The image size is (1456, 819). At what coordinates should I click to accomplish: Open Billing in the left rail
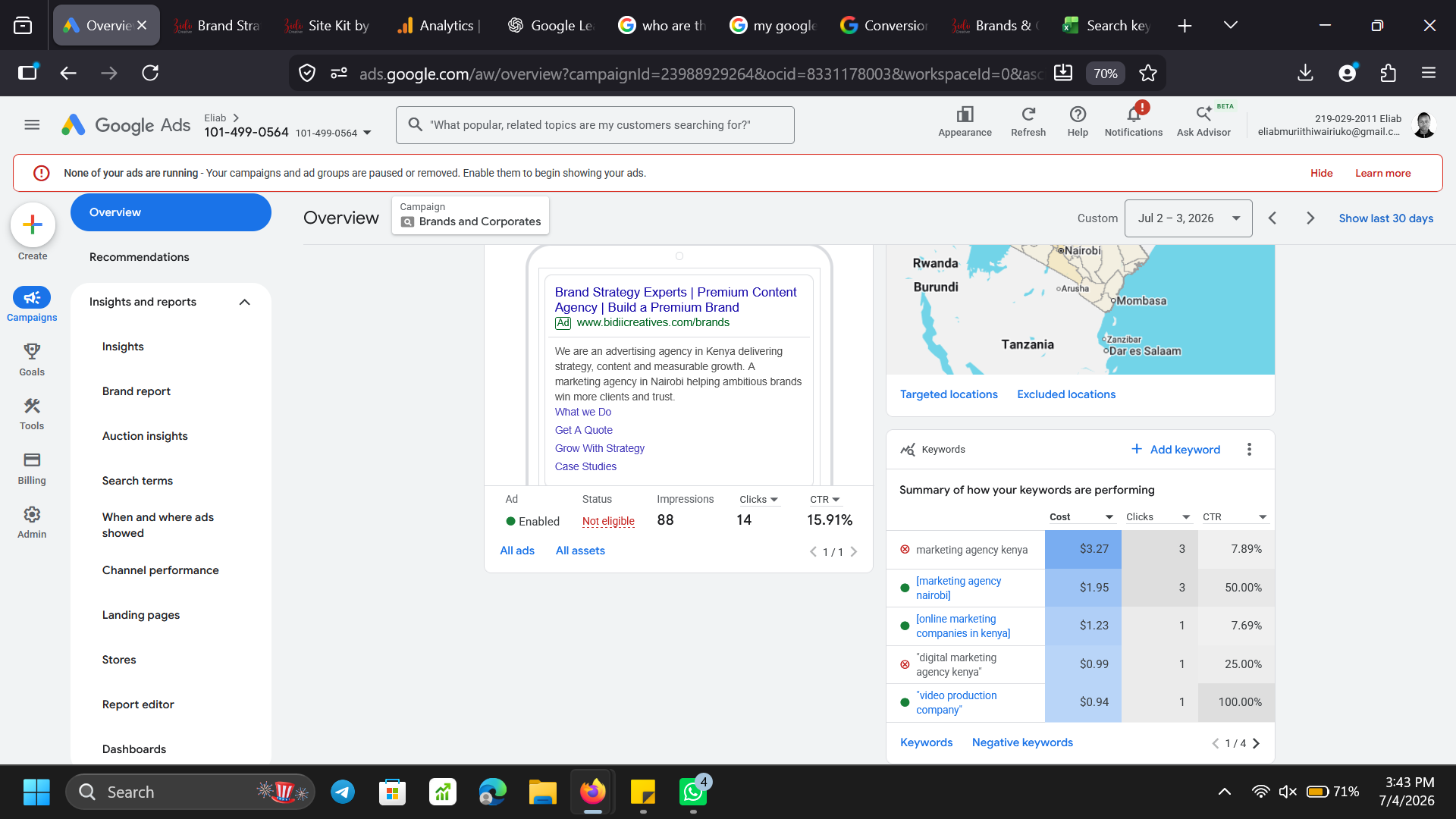tap(32, 468)
